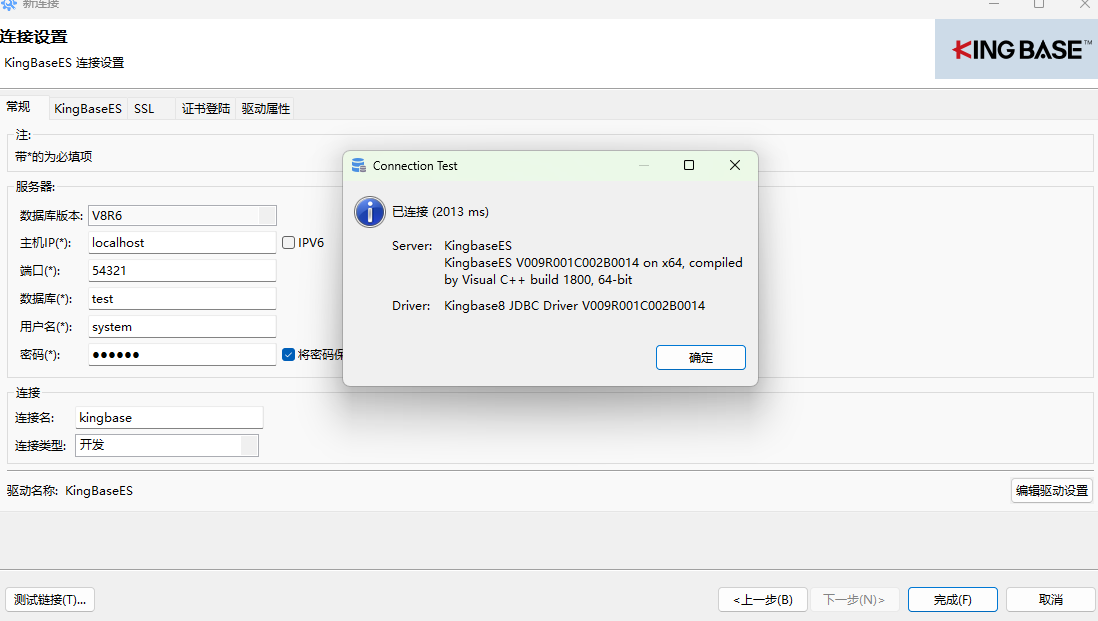Screen dimensions: 1098x621
Task: Click the 编辑驱动设置 button
Action: coord(1052,490)
